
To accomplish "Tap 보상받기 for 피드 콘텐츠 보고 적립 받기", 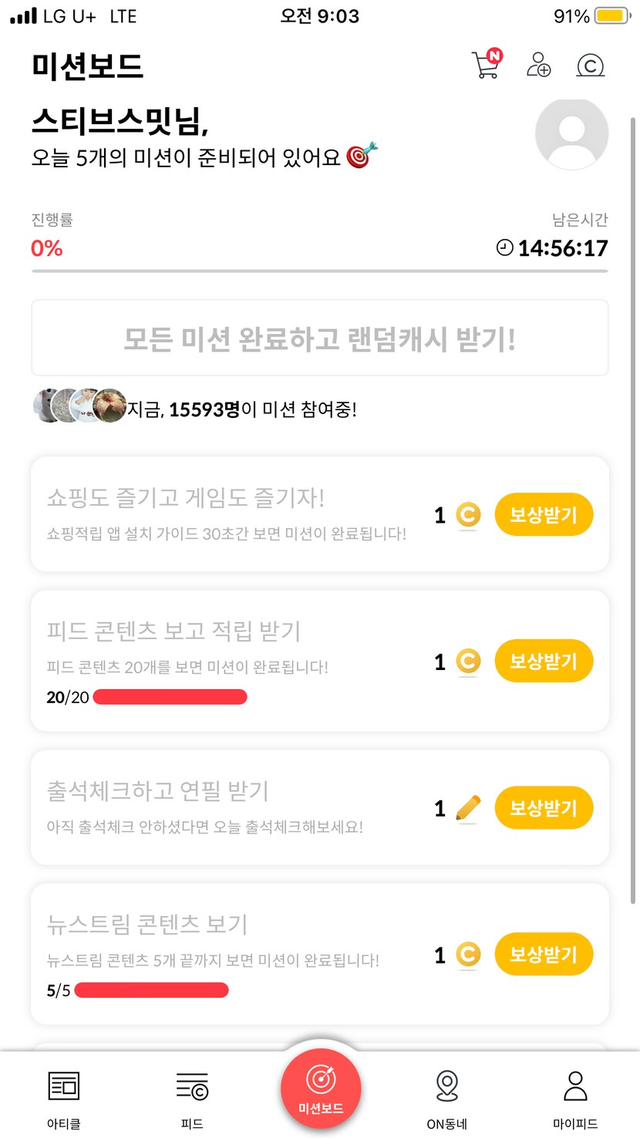I will [543, 661].
